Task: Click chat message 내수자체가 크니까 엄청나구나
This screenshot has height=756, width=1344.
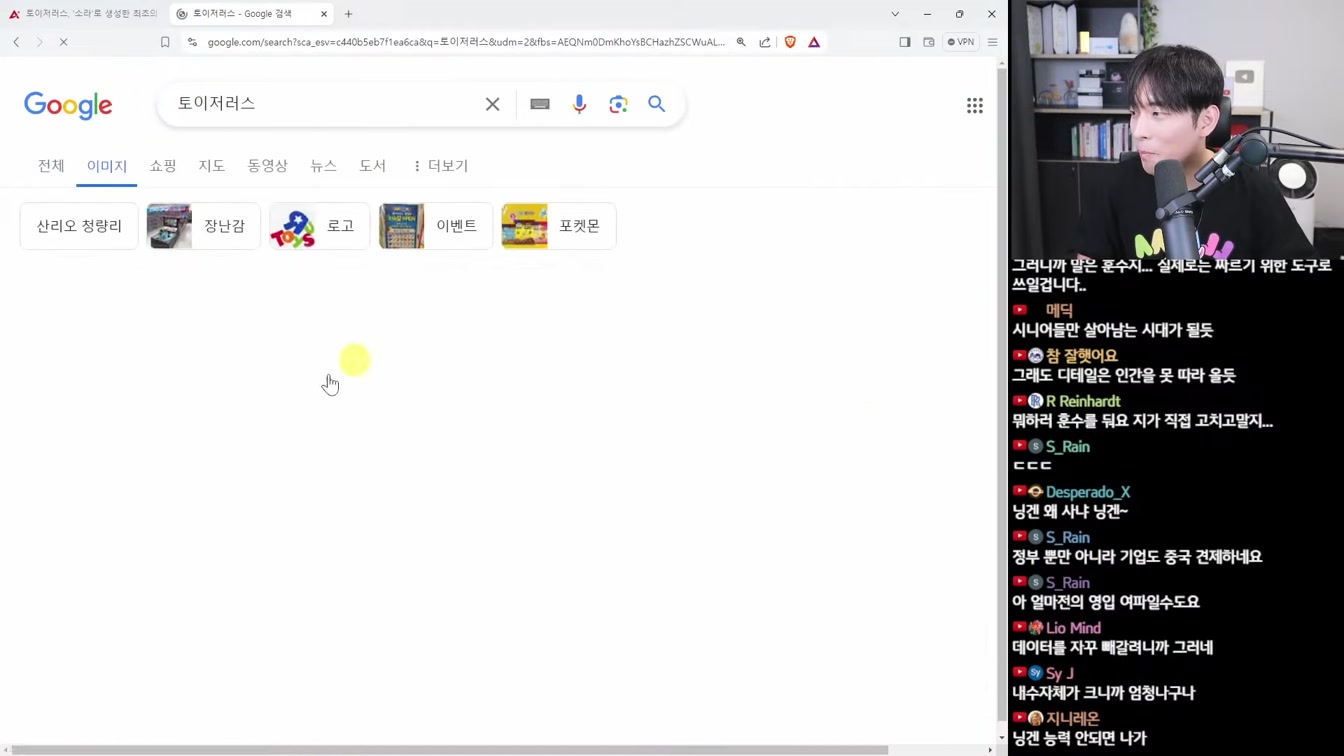Action: pos(1104,692)
